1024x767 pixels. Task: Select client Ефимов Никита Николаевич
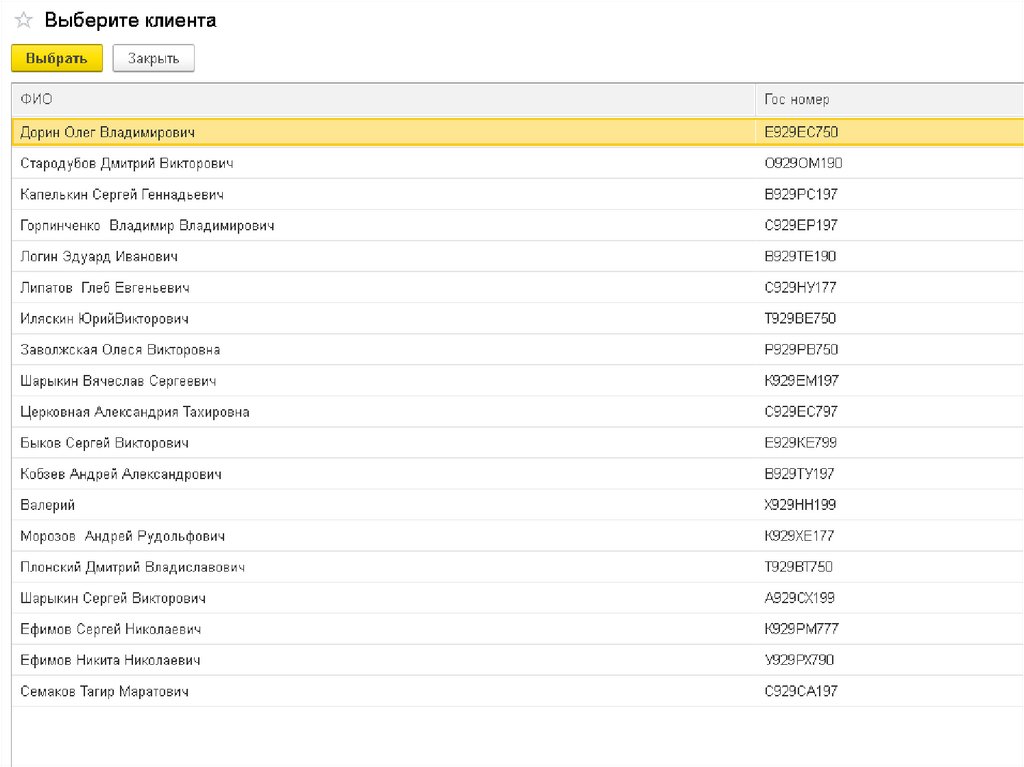(x=110, y=660)
